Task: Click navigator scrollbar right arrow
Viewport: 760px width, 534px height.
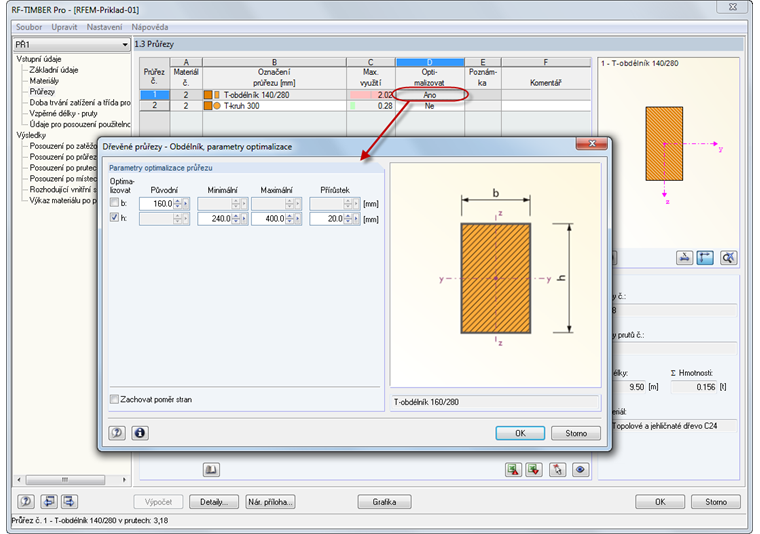Action: (124, 480)
